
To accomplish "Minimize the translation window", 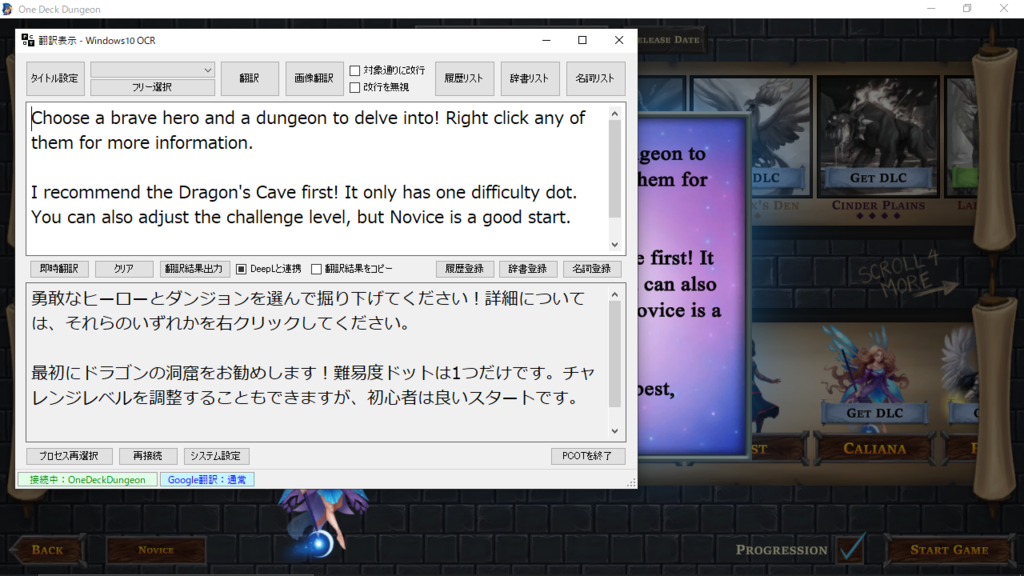I will click(547, 40).
